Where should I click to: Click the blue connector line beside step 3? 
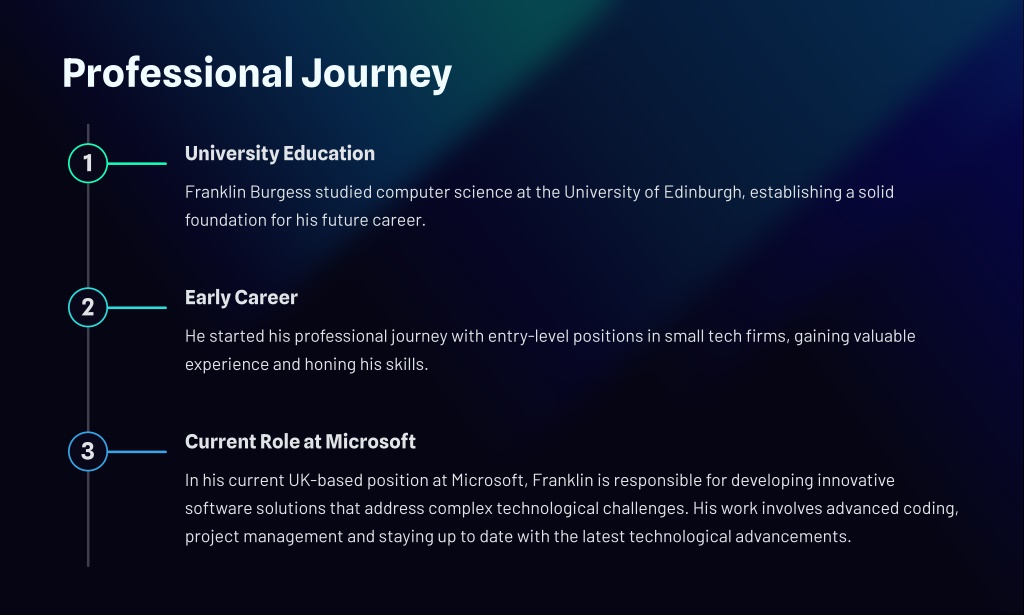[137, 451]
